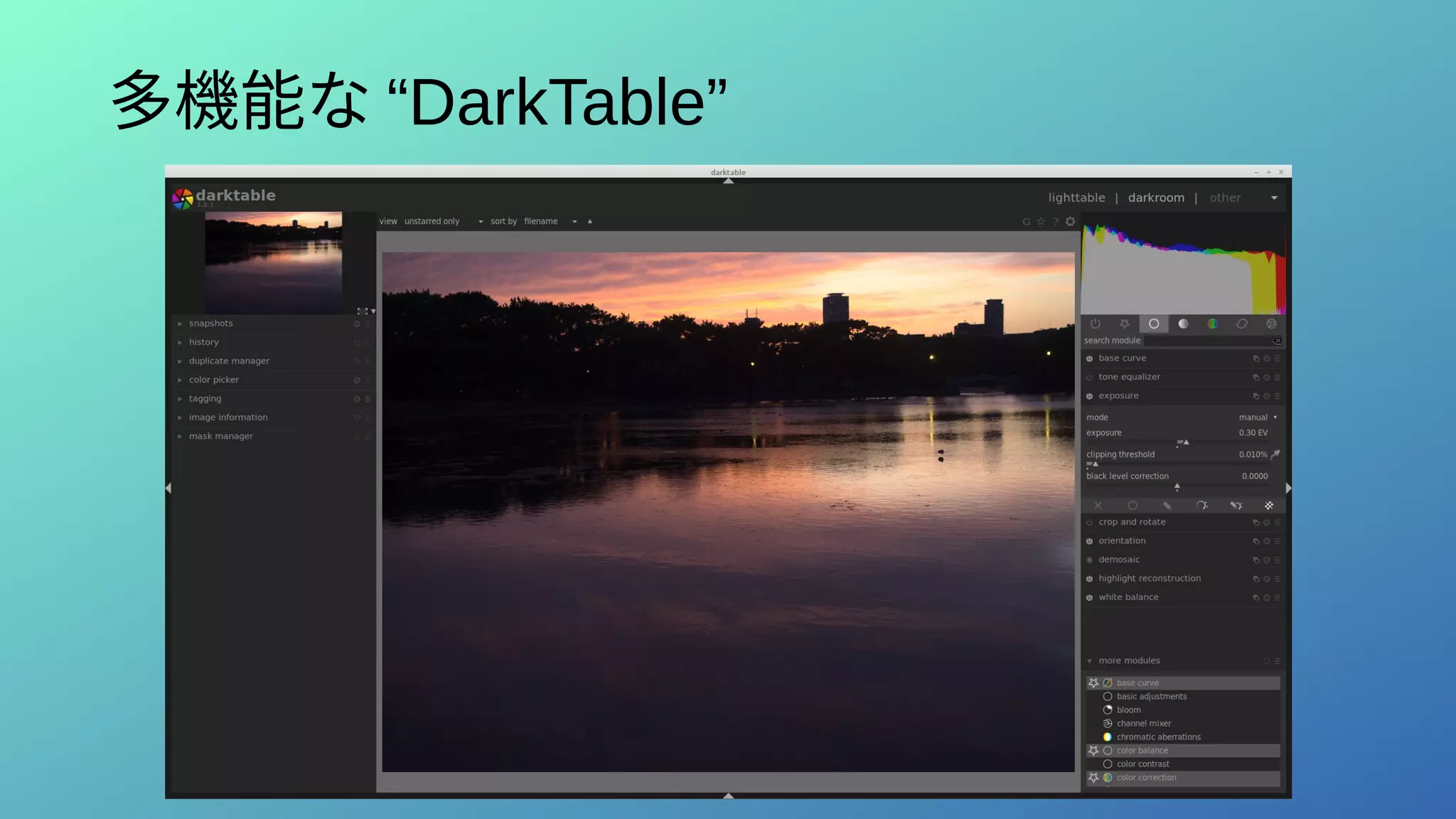1456x819 pixels.
Task: Collapse the more modules section
Action: [x=1089, y=661]
